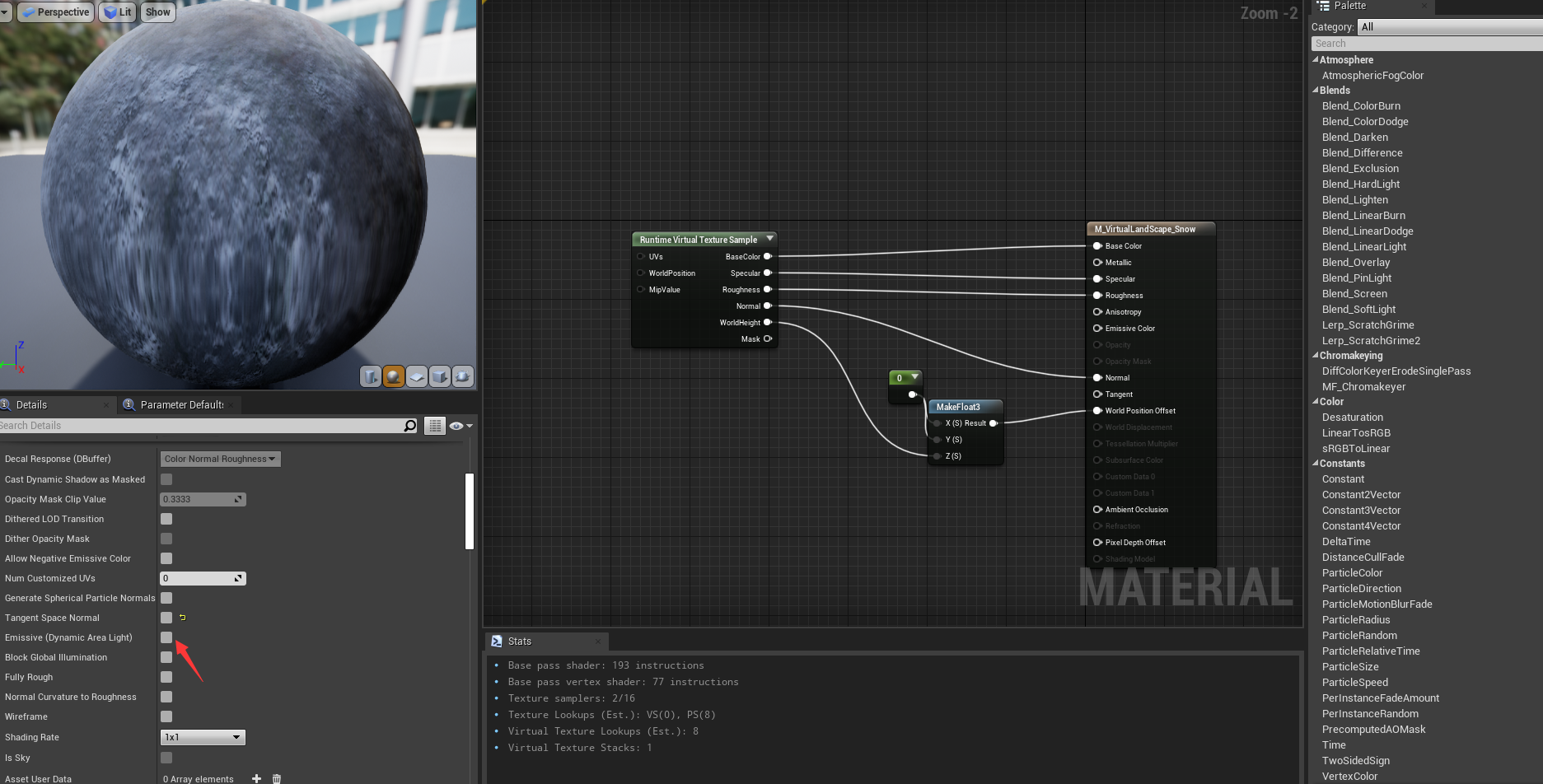Use the teapot preview mesh icon

463,376
